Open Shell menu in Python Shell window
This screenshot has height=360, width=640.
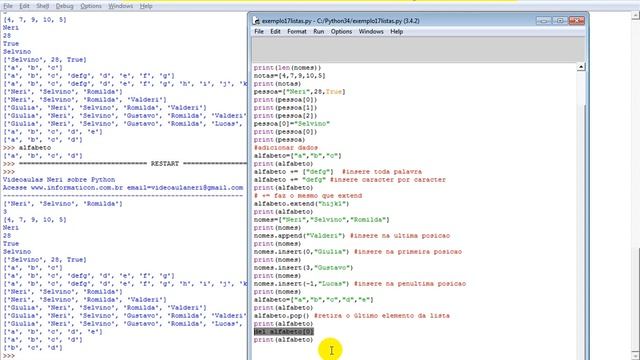click(x=42, y=6)
